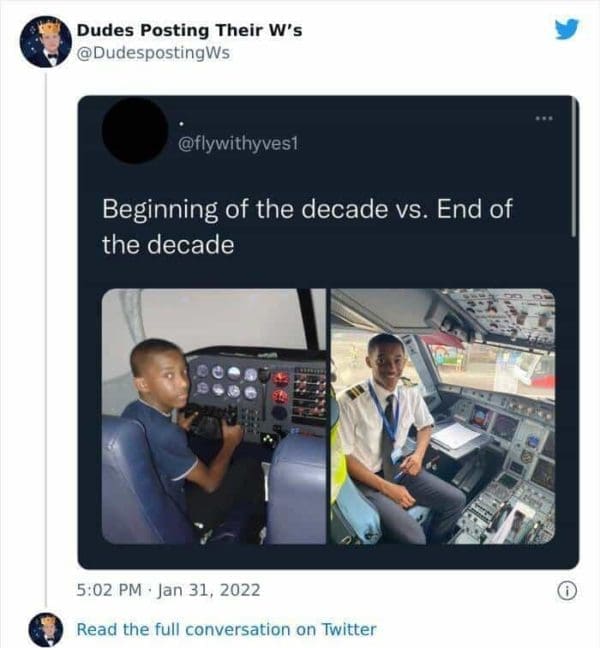
Task: Click the dot display name above @flywithyves1
Action: [x=180, y=125]
